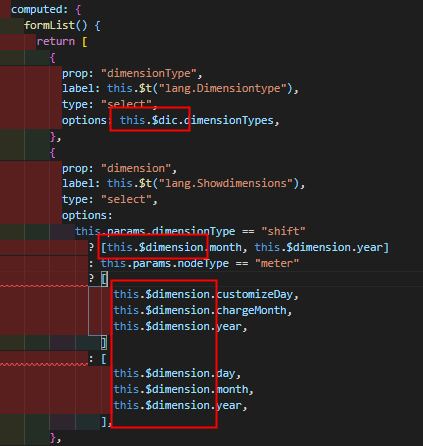Image resolution: width=423 pixels, height=446 pixels.
Task: Click "lang.Dimensiontype" translation string
Action: 223,89
